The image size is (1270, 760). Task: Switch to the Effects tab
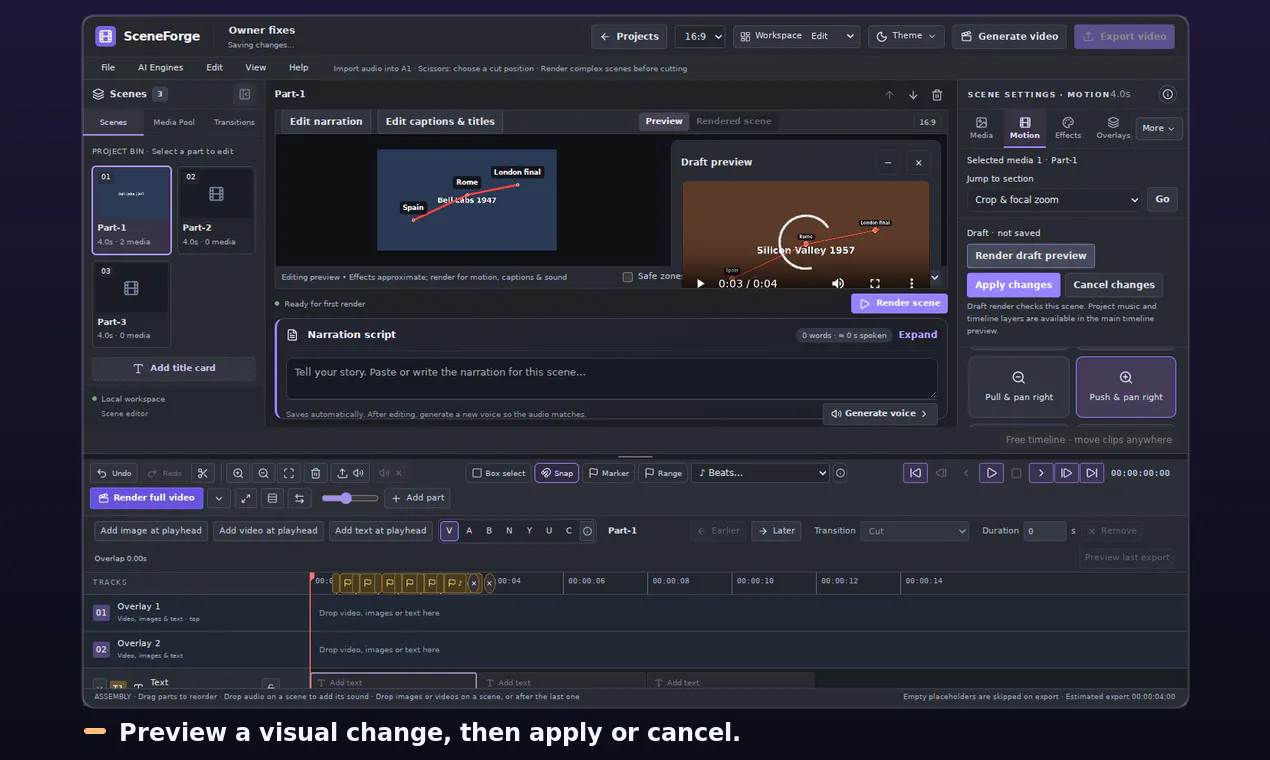click(1068, 128)
